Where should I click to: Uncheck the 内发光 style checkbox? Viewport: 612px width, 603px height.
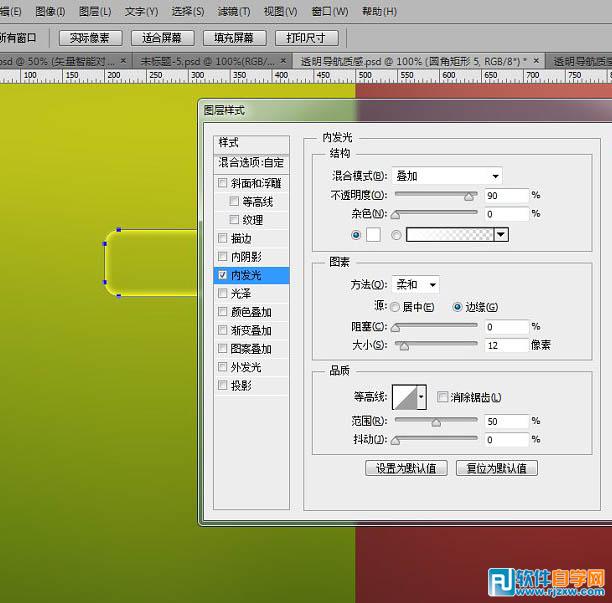point(222,275)
